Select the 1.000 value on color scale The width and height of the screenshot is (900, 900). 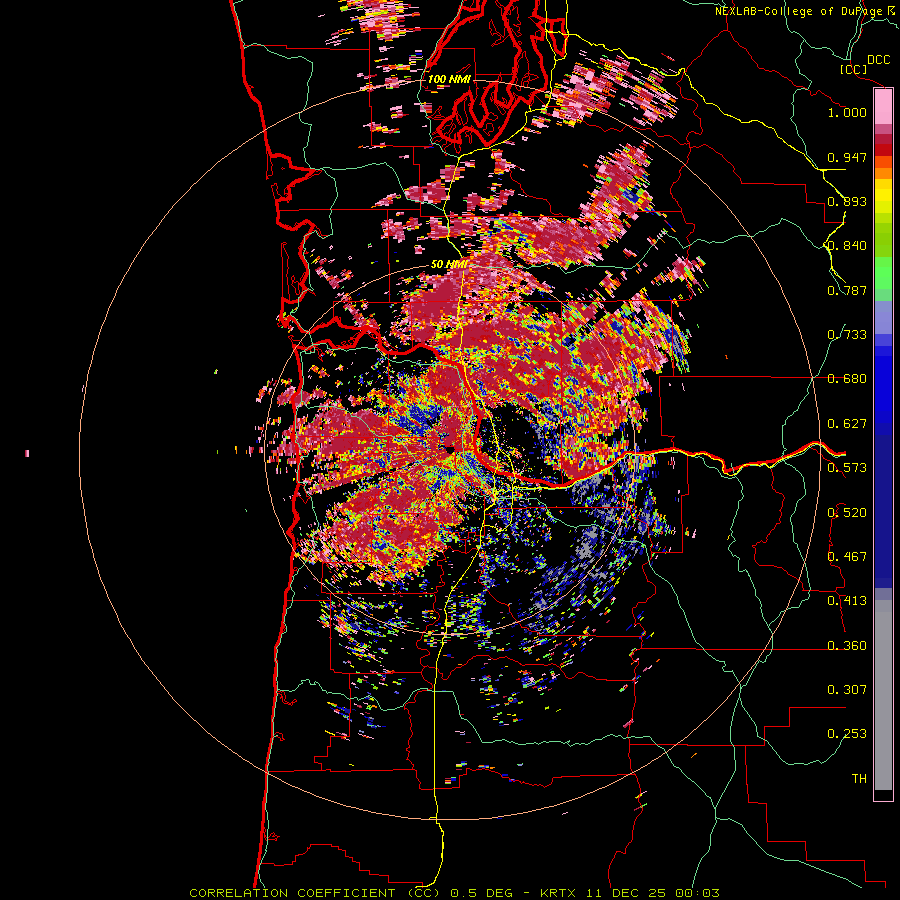[x=847, y=112]
